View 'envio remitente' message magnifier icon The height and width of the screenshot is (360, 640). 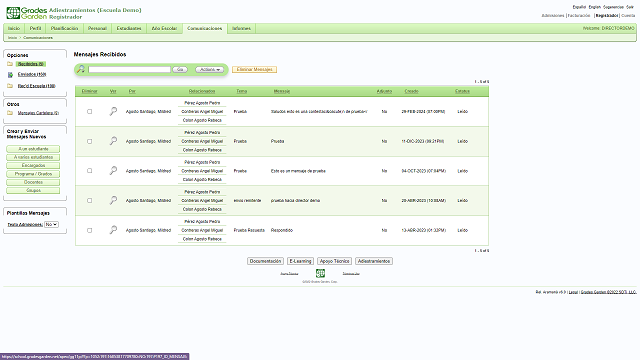point(113,200)
